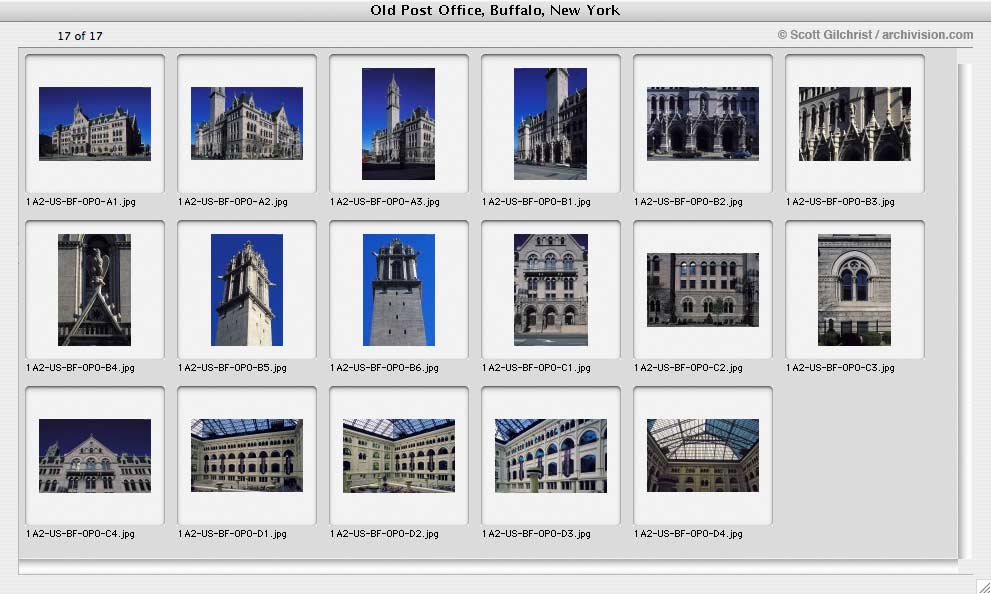Click the Old Post Office window title
This screenshot has height=594, width=991.
(x=495, y=10)
